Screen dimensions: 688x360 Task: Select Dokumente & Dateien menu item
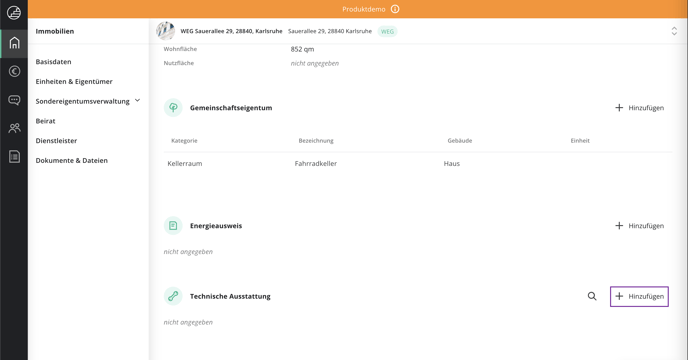coord(72,161)
